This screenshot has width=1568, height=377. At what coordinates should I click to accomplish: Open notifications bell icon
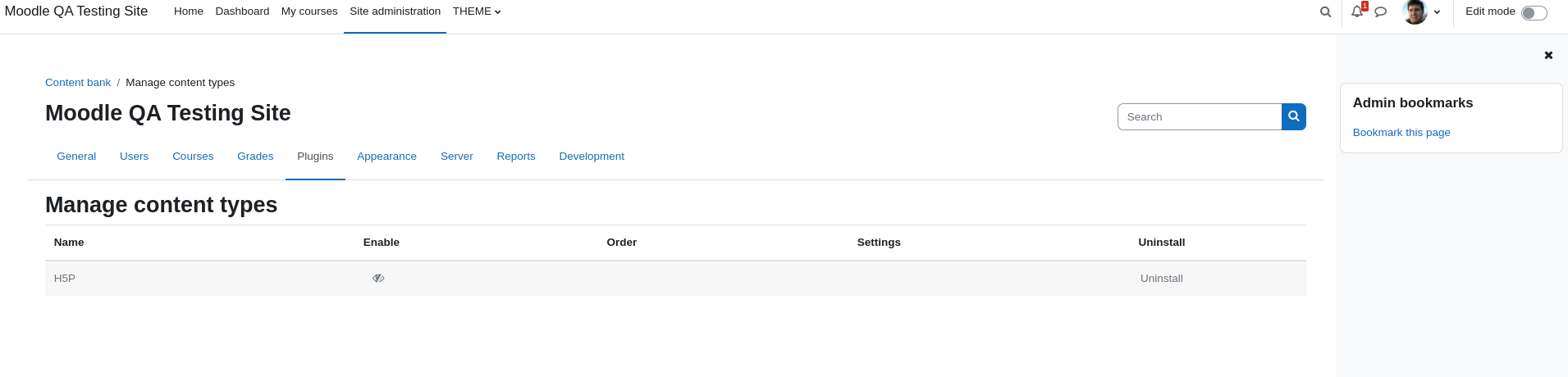tap(1357, 12)
